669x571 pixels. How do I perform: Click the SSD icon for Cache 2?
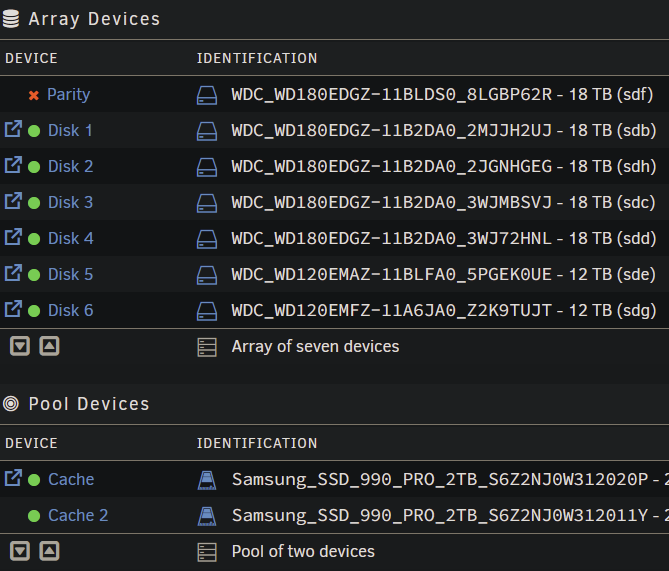tap(207, 516)
